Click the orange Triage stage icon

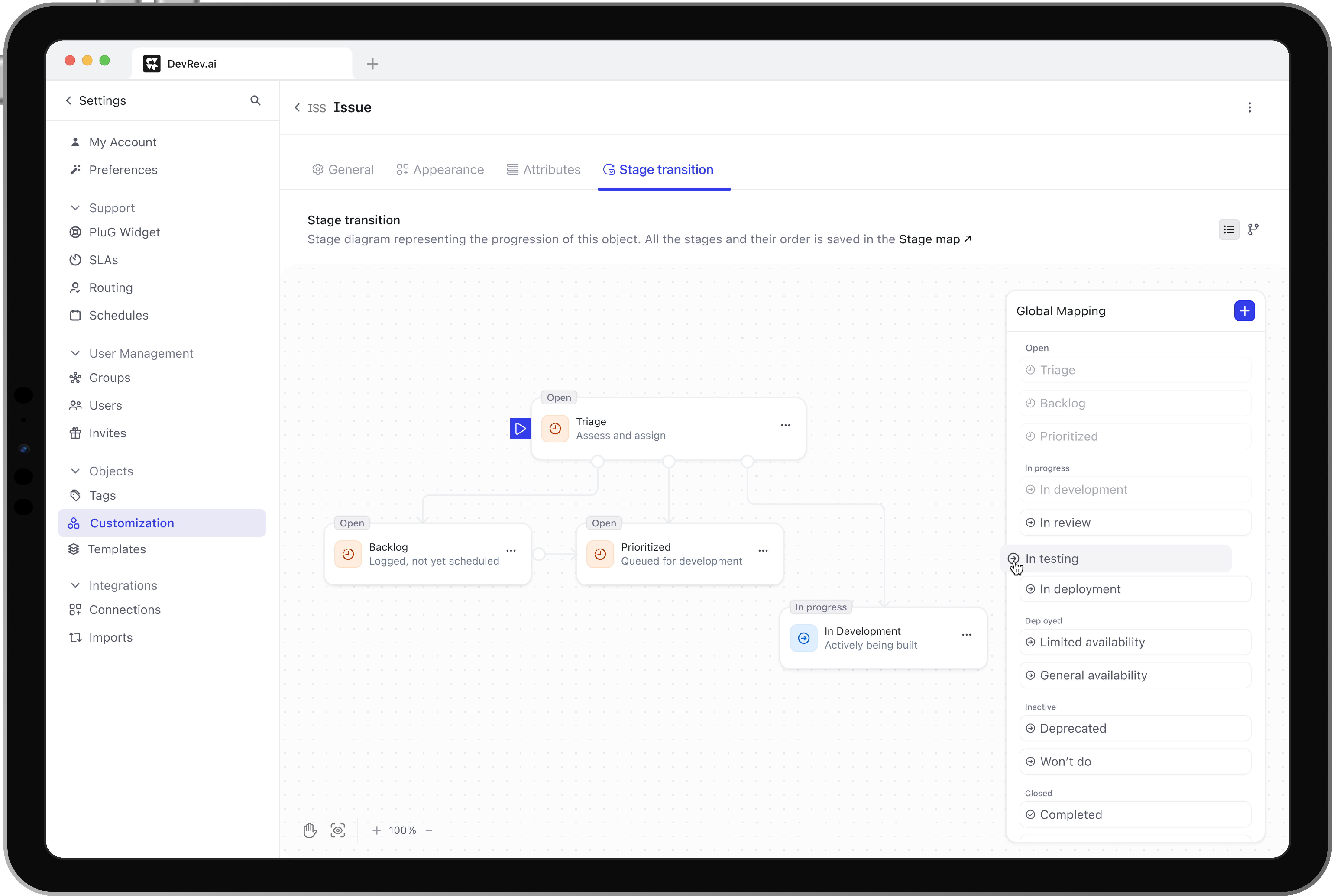click(x=555, y=429)
